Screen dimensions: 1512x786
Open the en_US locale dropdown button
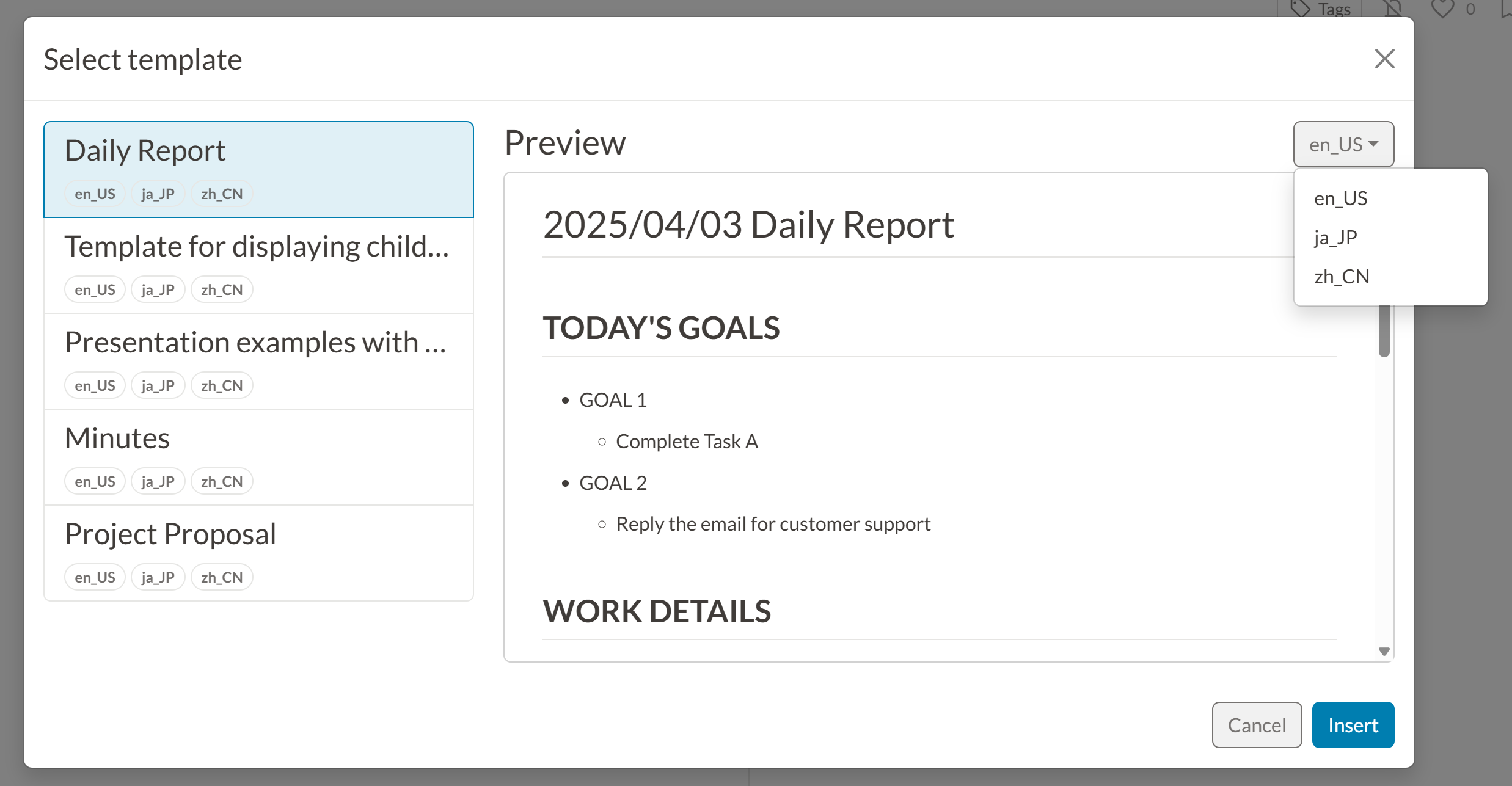pos(1343,144)
